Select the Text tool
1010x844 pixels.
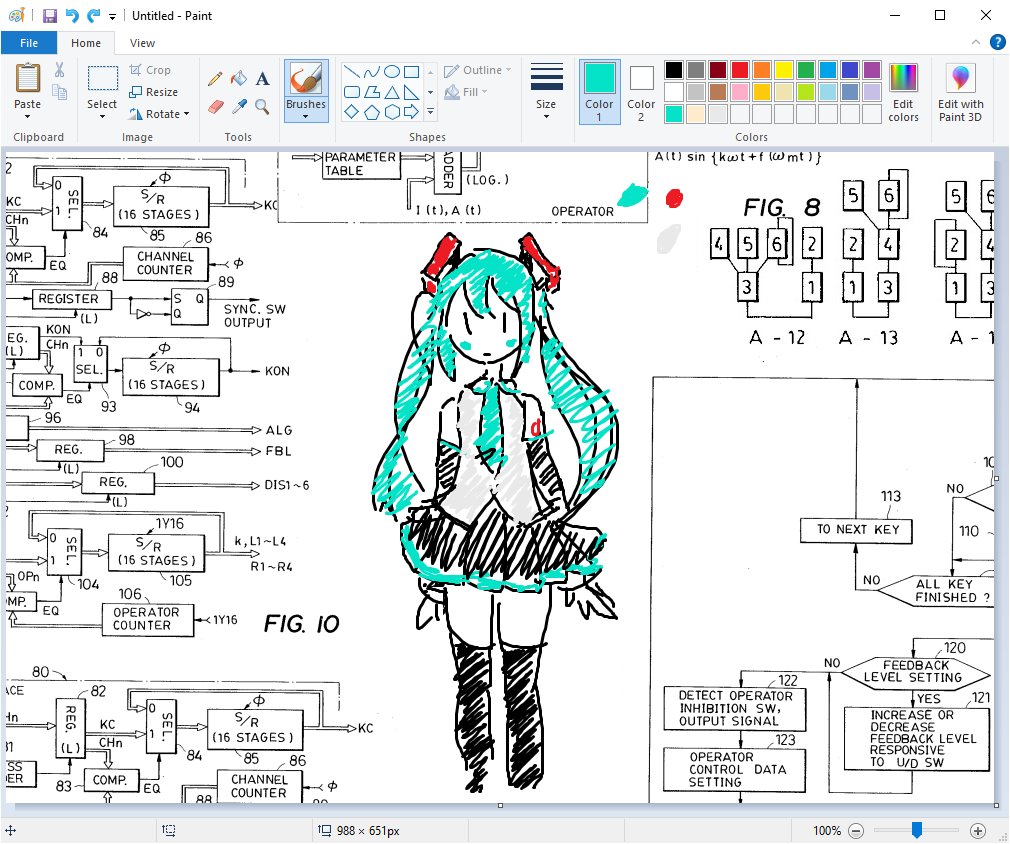click(x=262, y=79)
